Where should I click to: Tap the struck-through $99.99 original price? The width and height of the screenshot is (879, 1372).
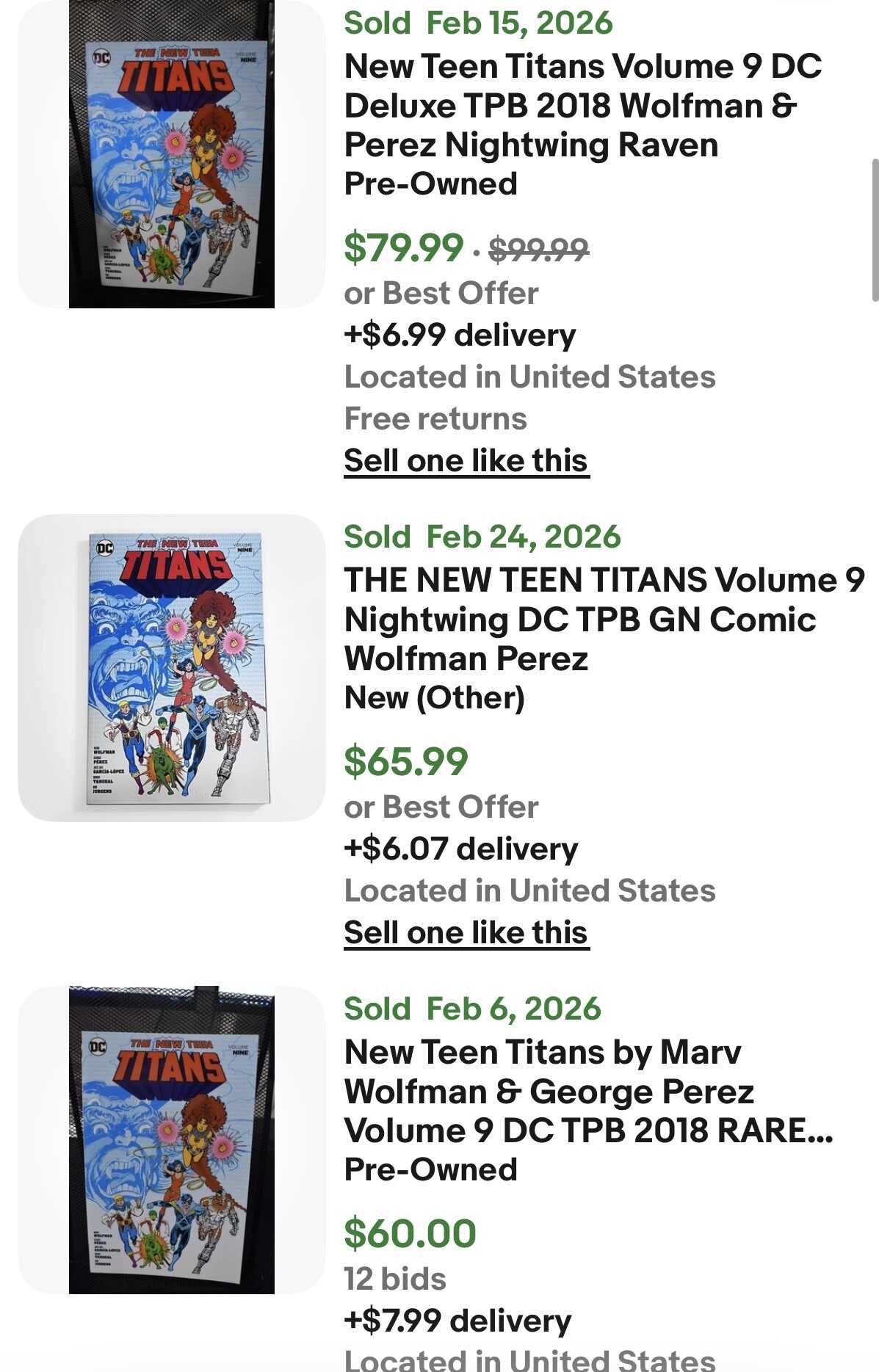(x=538, y=250)
